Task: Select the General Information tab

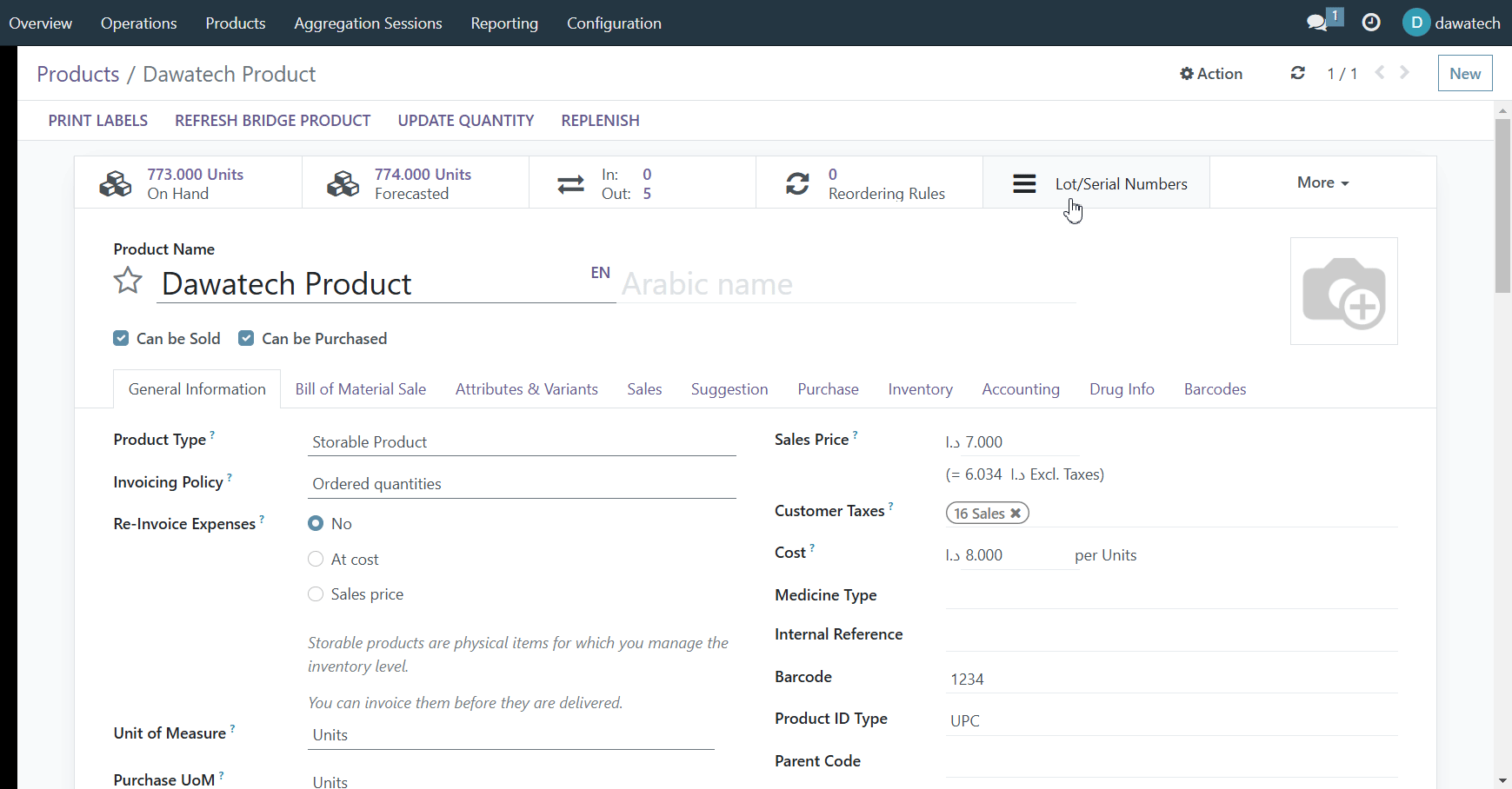Action: [x=197, y=389]
